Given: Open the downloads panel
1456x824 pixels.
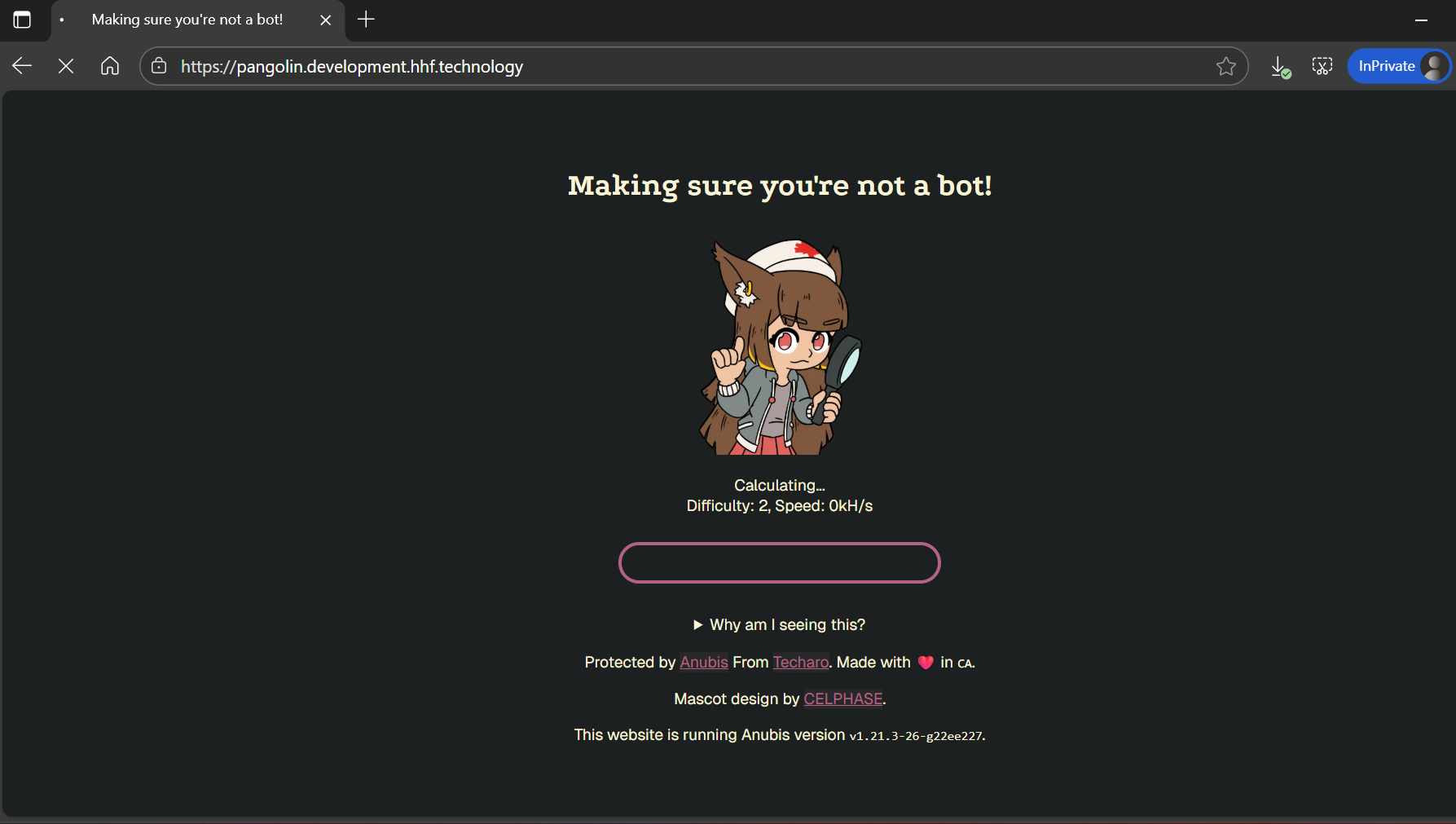Looking at the screenshot, I should coord(1279,67).
